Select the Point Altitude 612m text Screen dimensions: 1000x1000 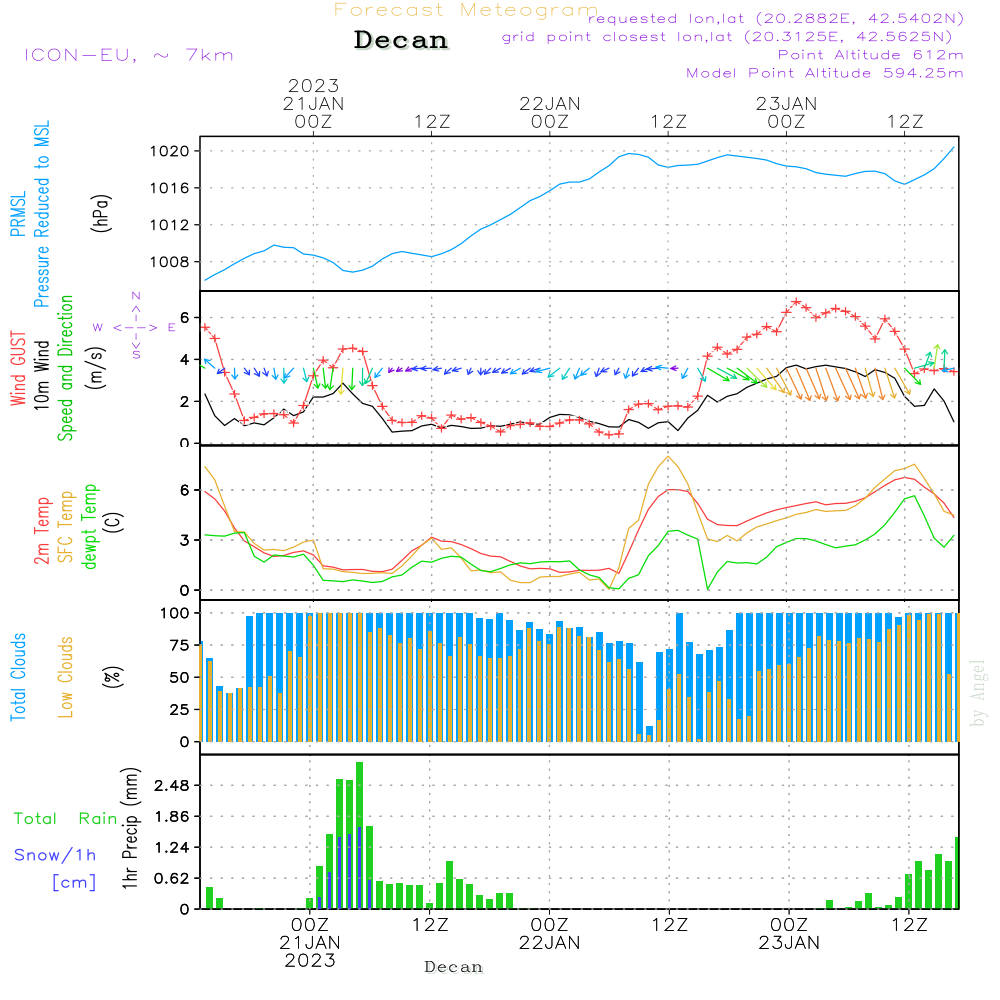click(870, 55)
